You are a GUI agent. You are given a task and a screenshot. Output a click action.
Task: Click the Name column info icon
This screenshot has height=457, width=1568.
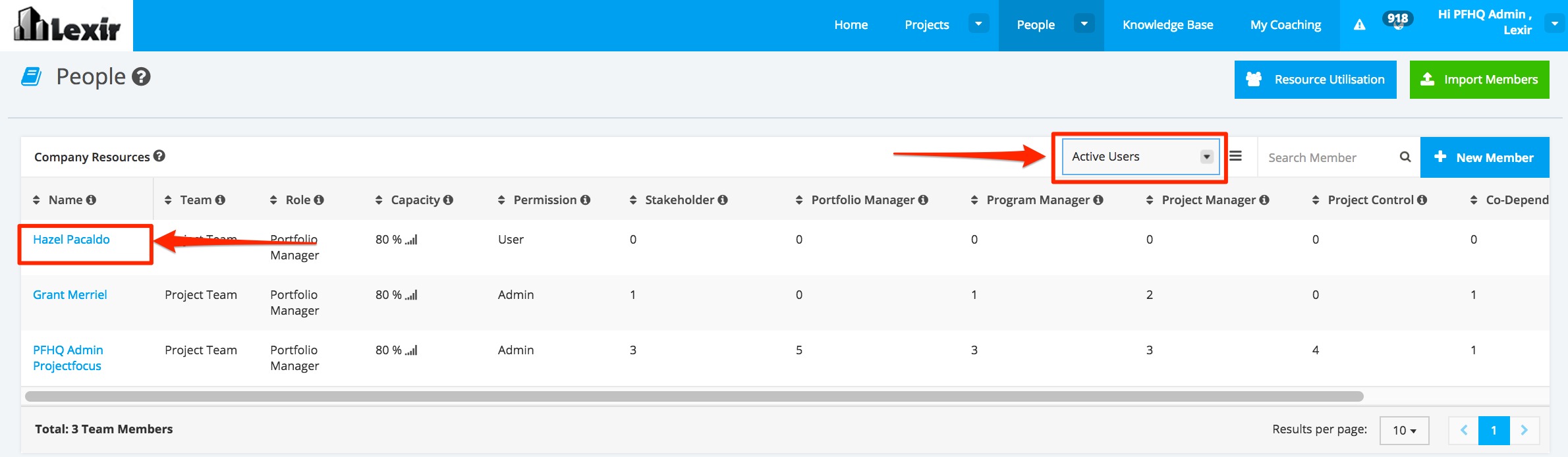click(x=91, y=200)
